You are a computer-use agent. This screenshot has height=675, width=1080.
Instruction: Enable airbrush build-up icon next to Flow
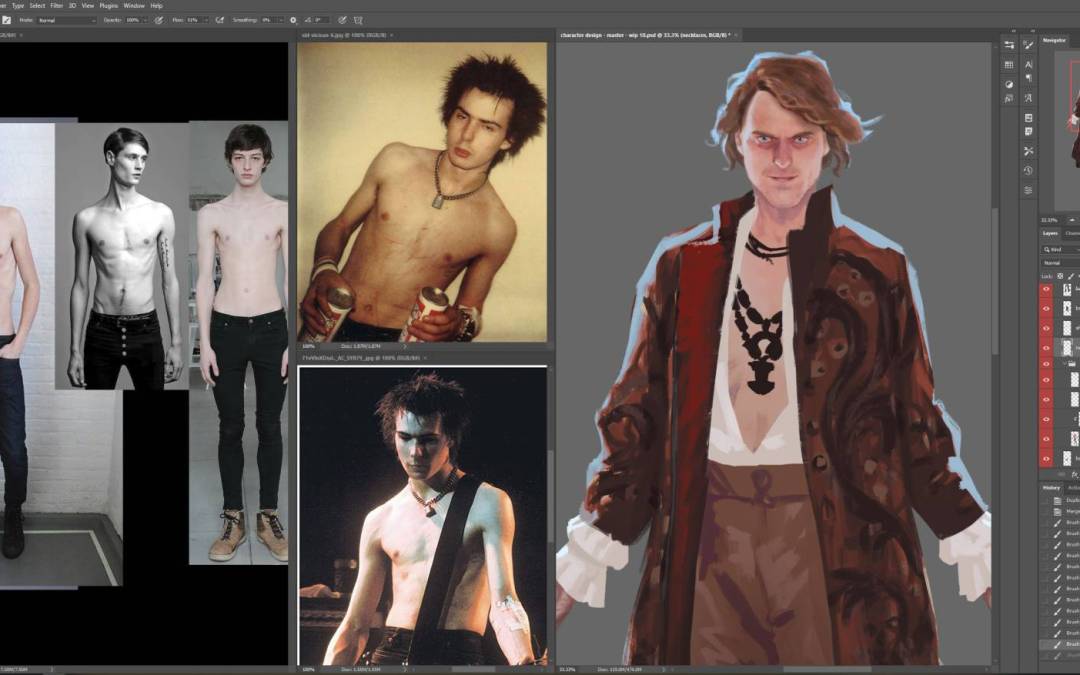[219, 19]
